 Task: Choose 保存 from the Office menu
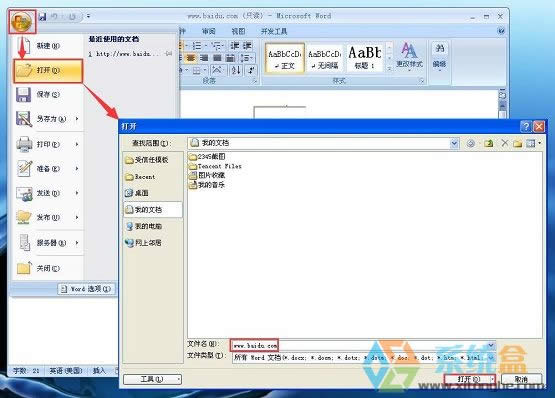point(48,95)
